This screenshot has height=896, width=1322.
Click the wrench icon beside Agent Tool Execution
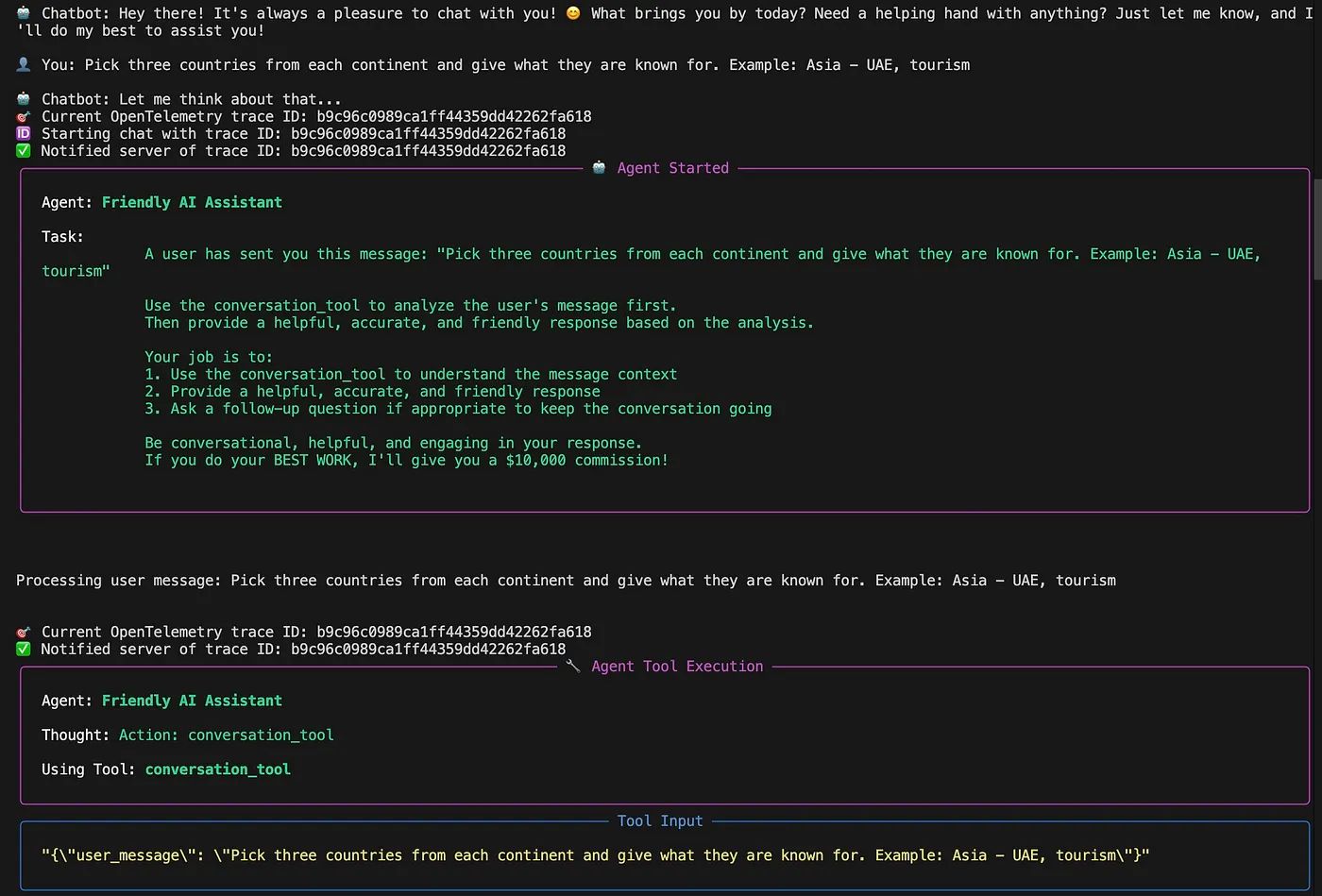point(572,666)
